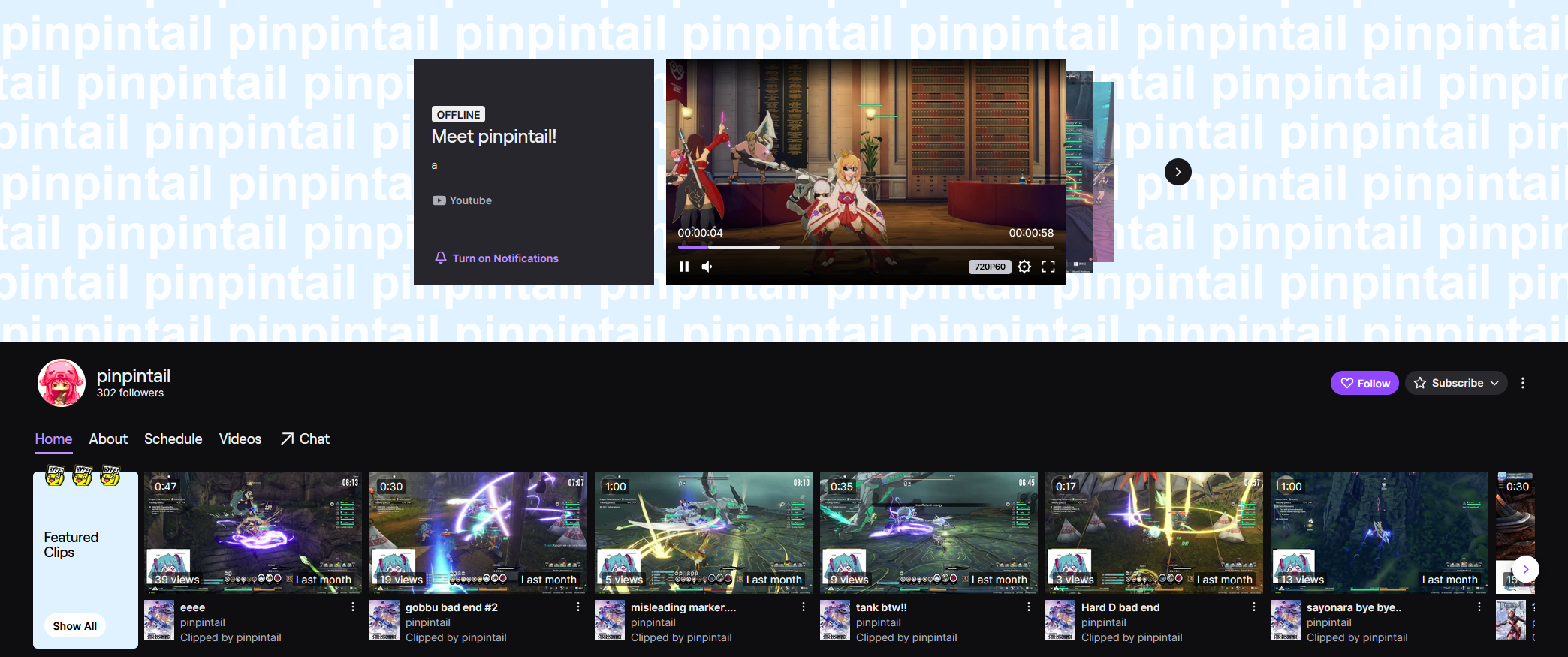Click the pinpintail channel name heading
The width and height of the screenshot is (1568, 657).
(134, 375)
